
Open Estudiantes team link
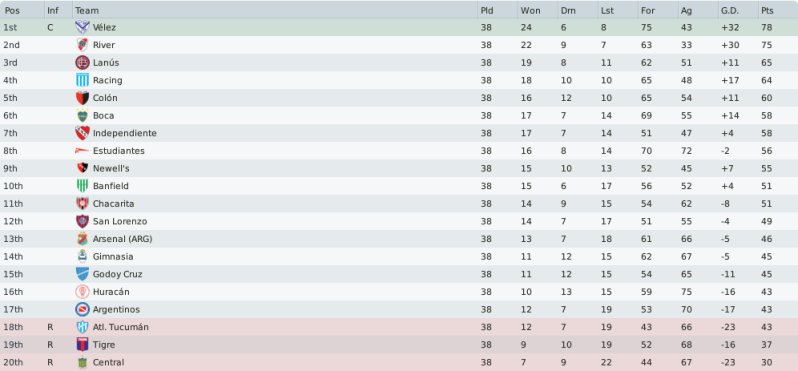119,151
